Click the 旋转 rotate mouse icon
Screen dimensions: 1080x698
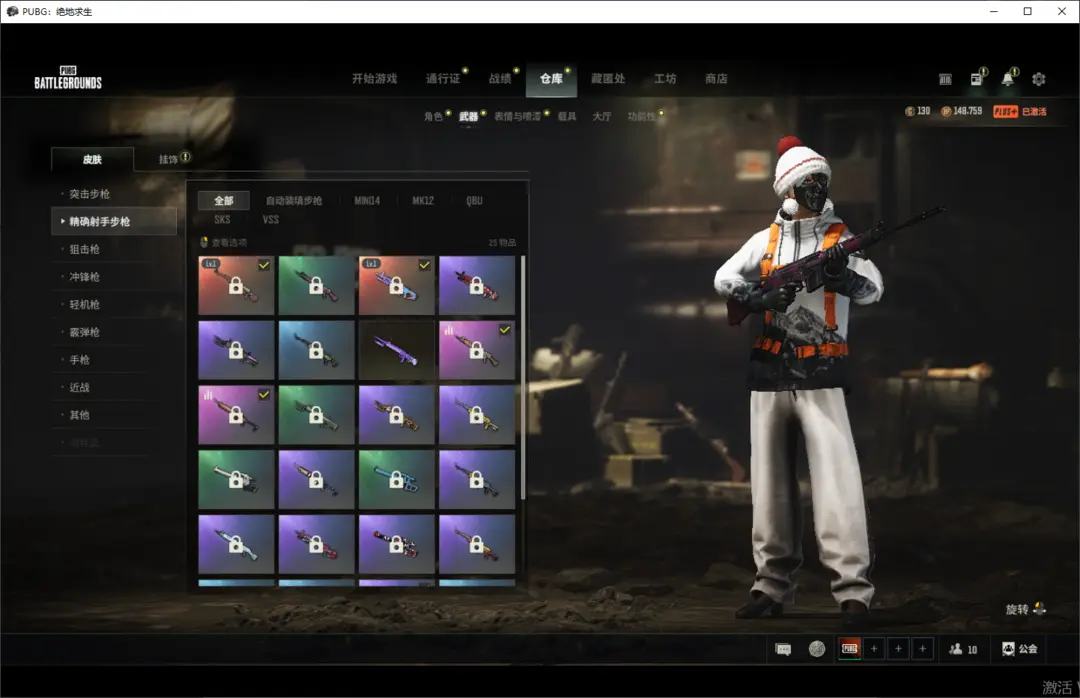1039,609
